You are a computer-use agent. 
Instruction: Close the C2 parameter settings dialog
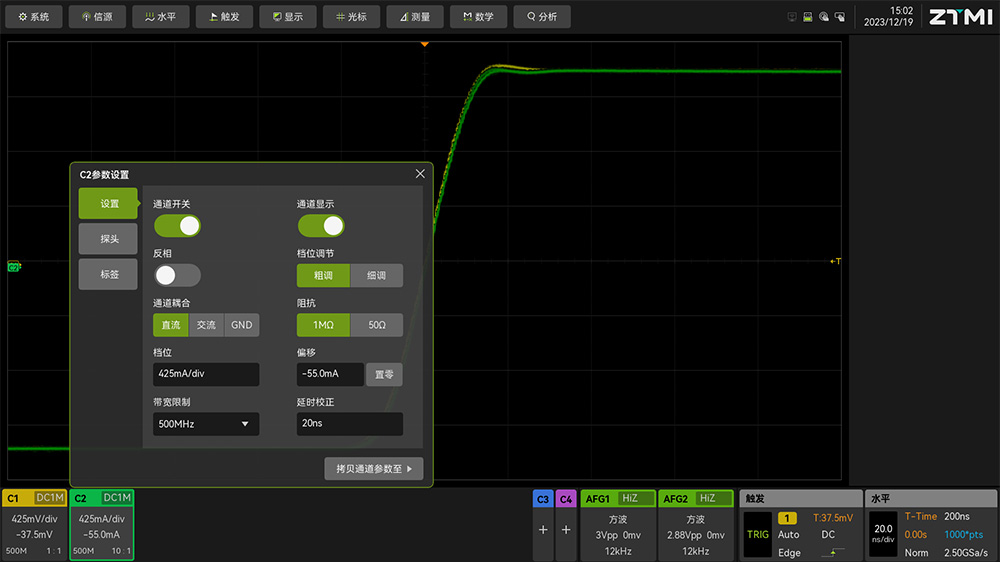pos(420,174)
